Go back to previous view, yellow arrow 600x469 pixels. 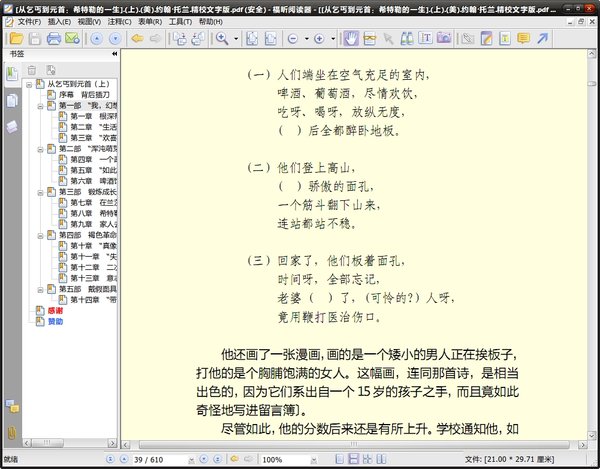(137, 39)
